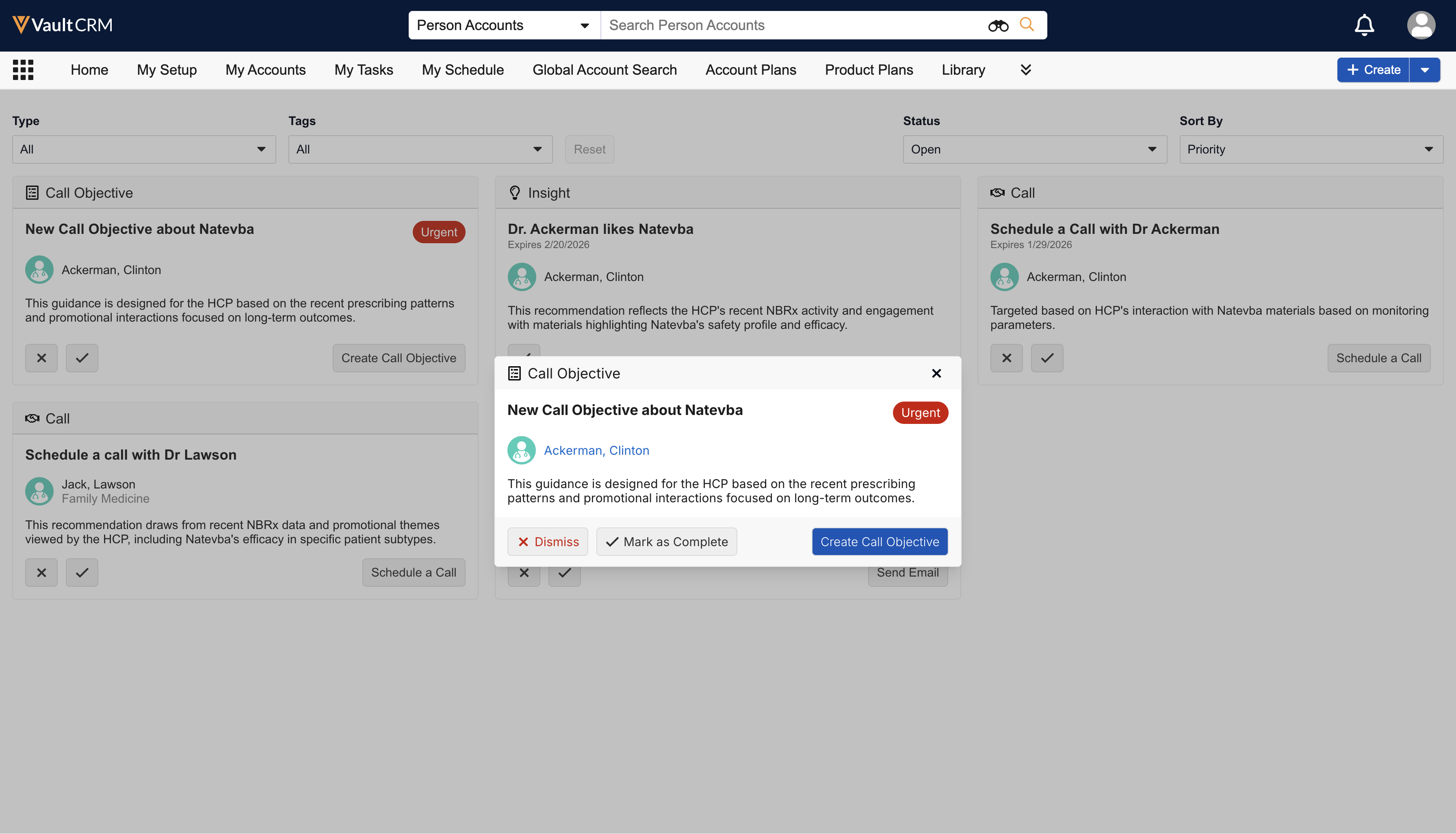
Task: Open the notifications bell
Action: pyautogui.click(x=1364, y=25)
